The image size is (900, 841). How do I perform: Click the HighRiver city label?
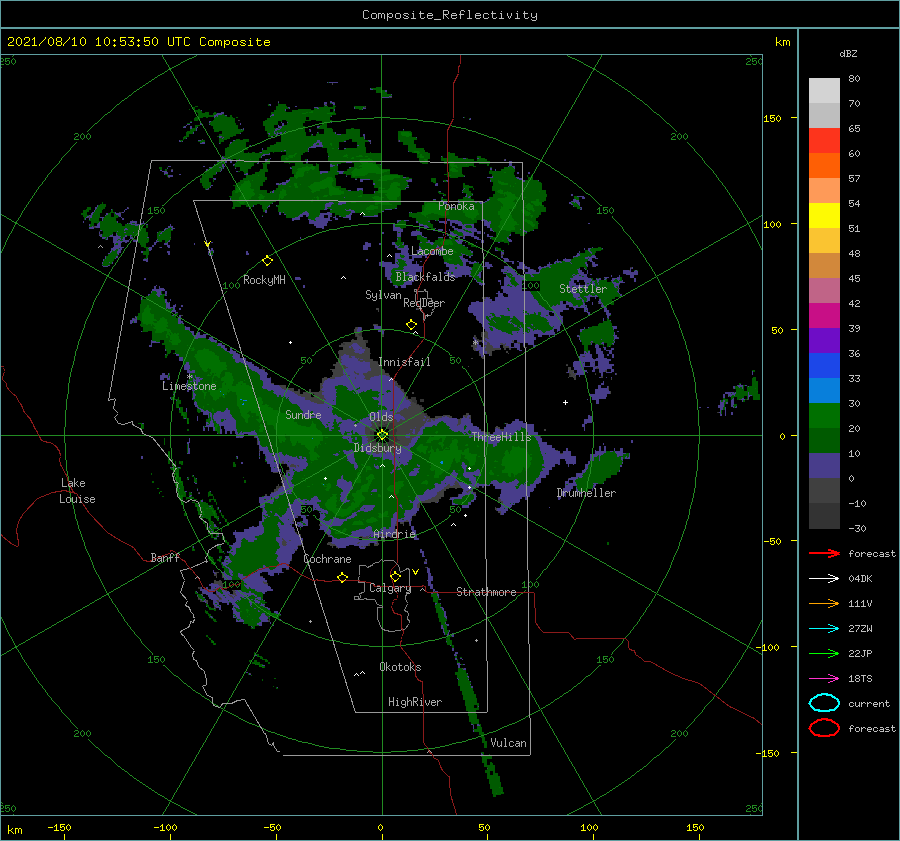tap(415, 702)
